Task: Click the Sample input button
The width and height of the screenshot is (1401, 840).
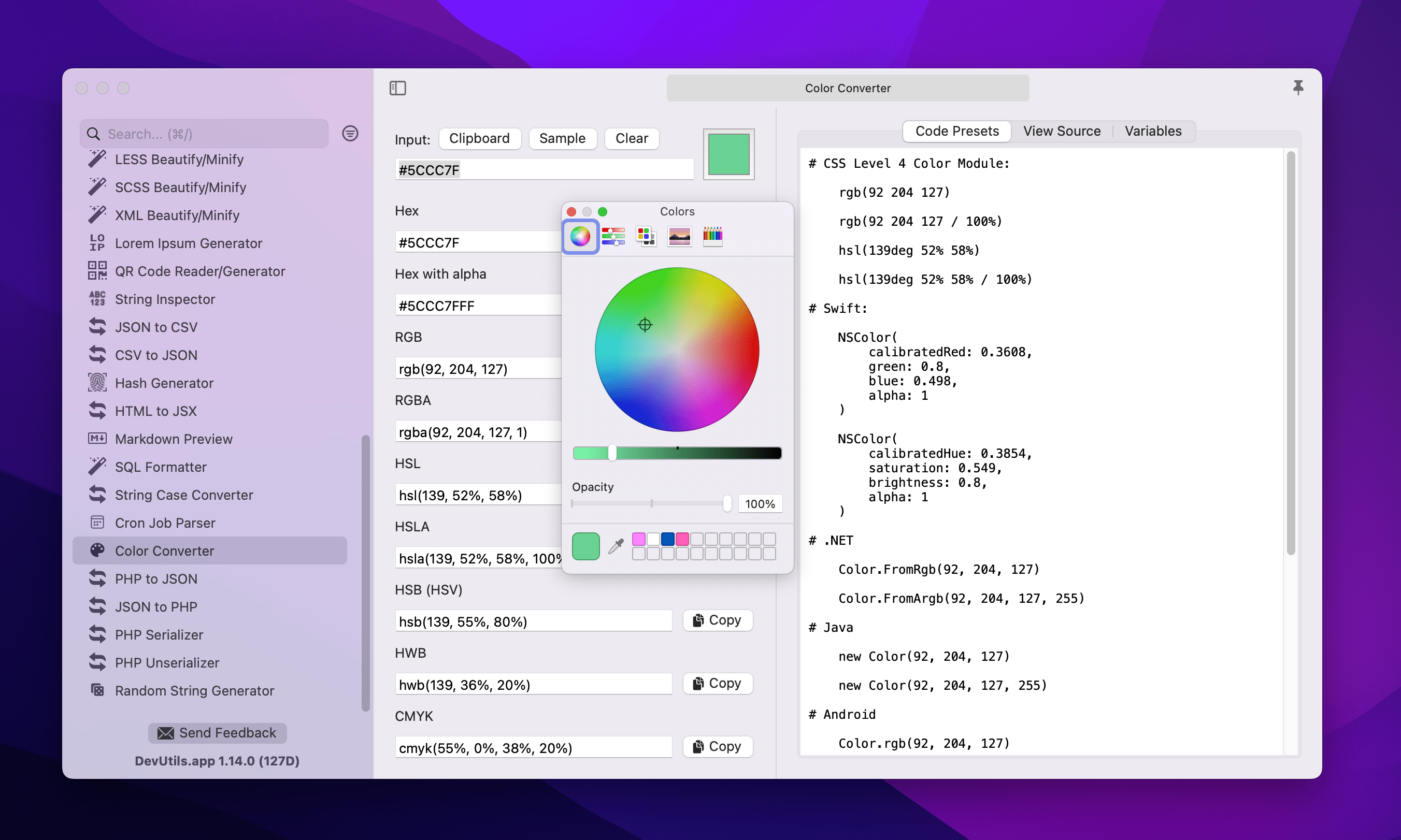Action: click(562, 138)
